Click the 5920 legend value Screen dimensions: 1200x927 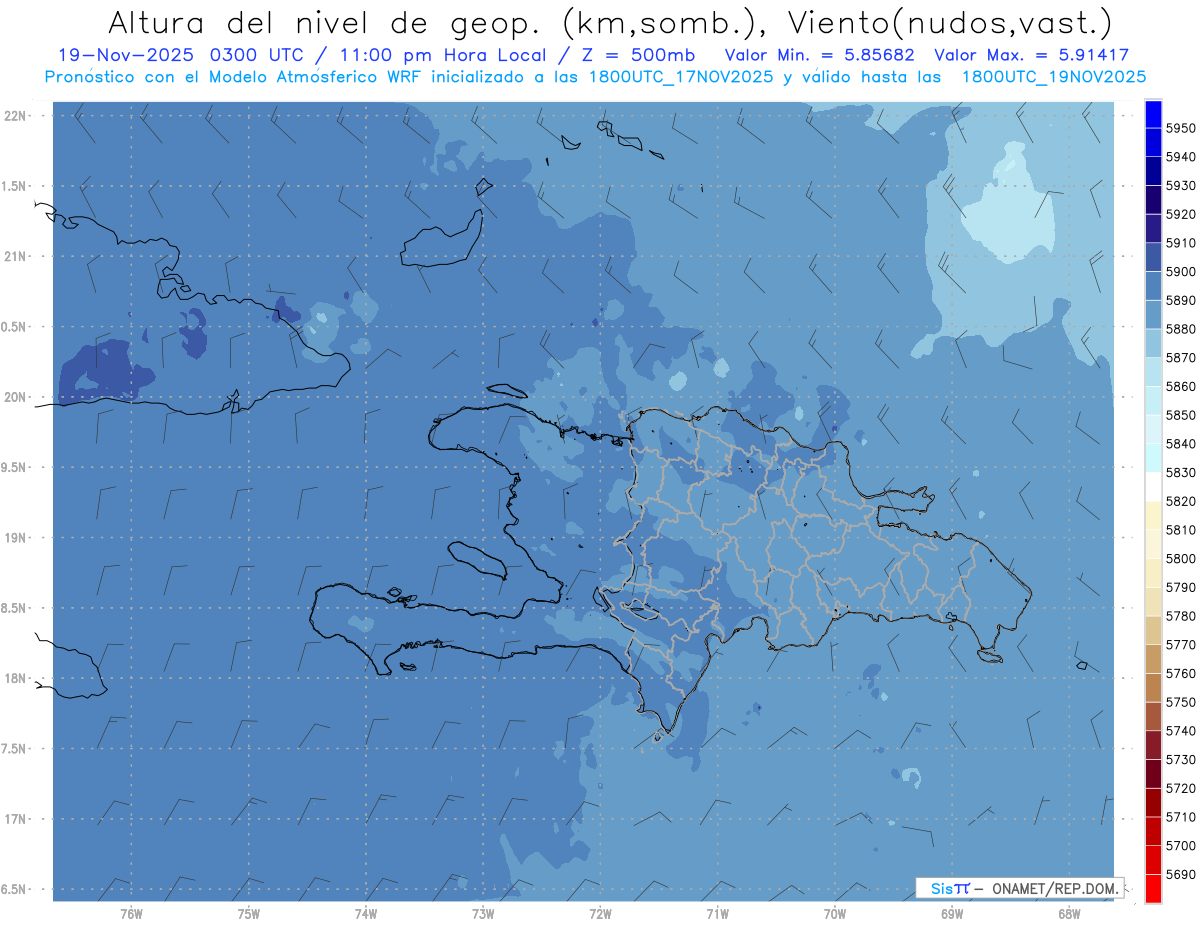point(1180,214)
